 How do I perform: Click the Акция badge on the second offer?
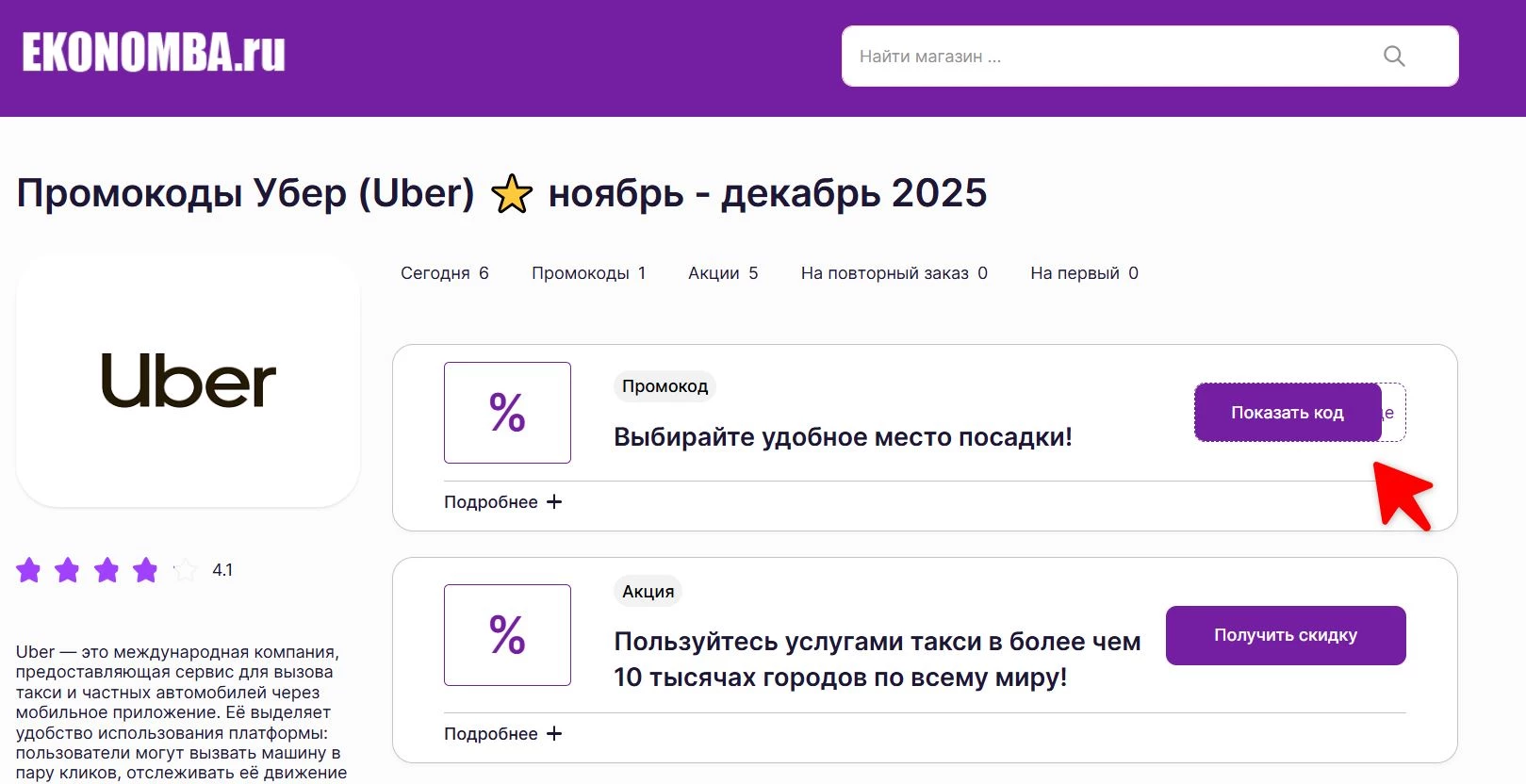pos(648,591)
